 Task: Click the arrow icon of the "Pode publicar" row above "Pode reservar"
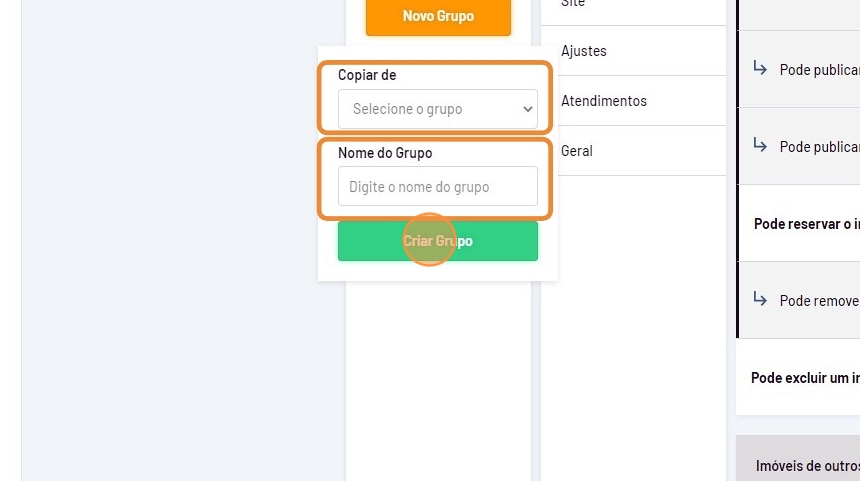click(759, 146)
